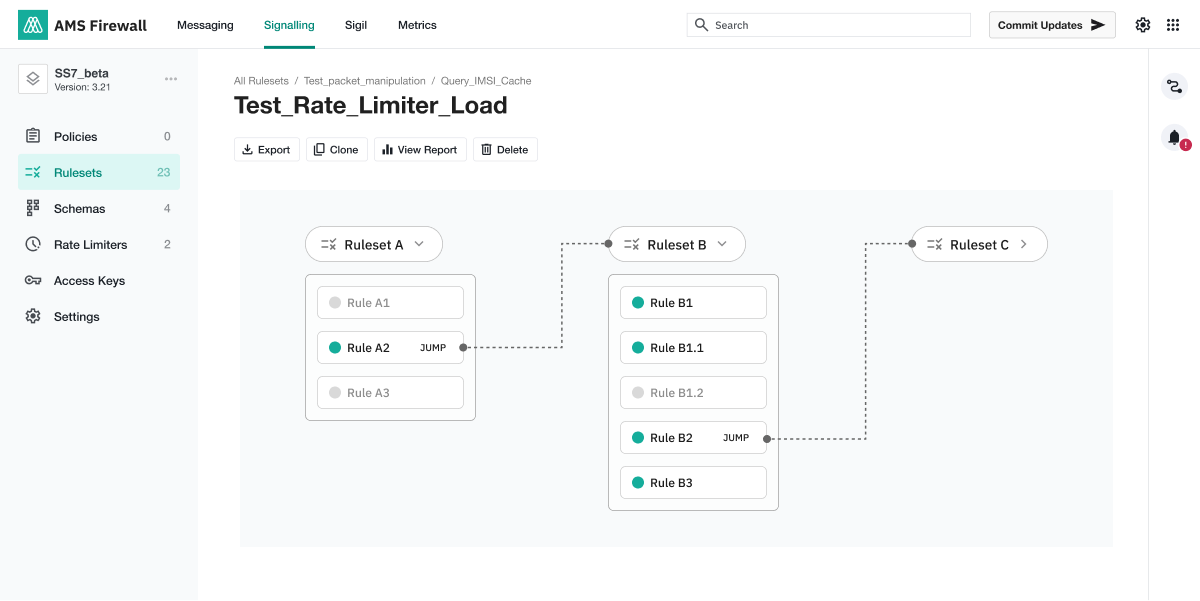Click the Commit Updates button label
Image resolution: width=1200 pixels, height=601 pixels.
tap(1040, 25)
